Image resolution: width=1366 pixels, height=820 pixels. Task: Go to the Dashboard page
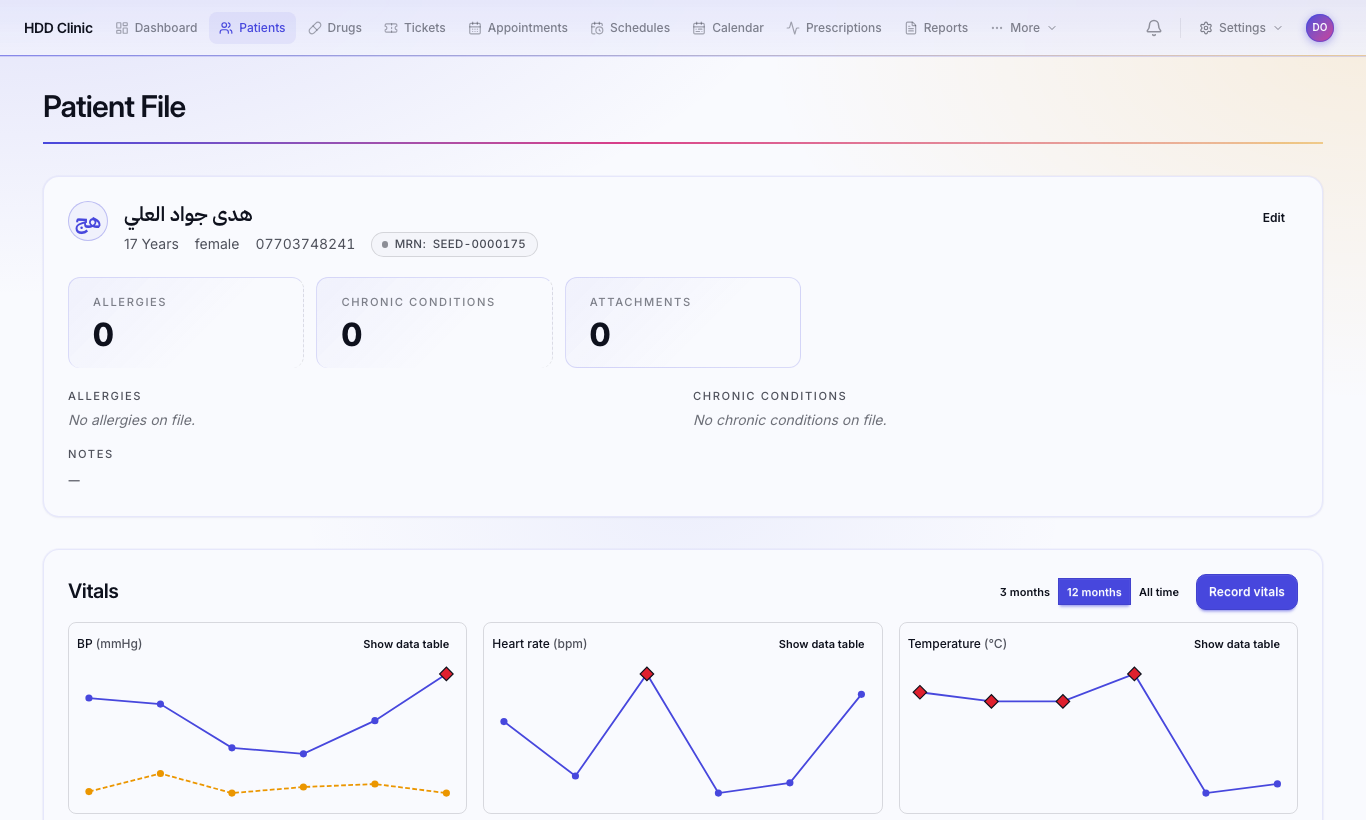(x=156, y=28)
